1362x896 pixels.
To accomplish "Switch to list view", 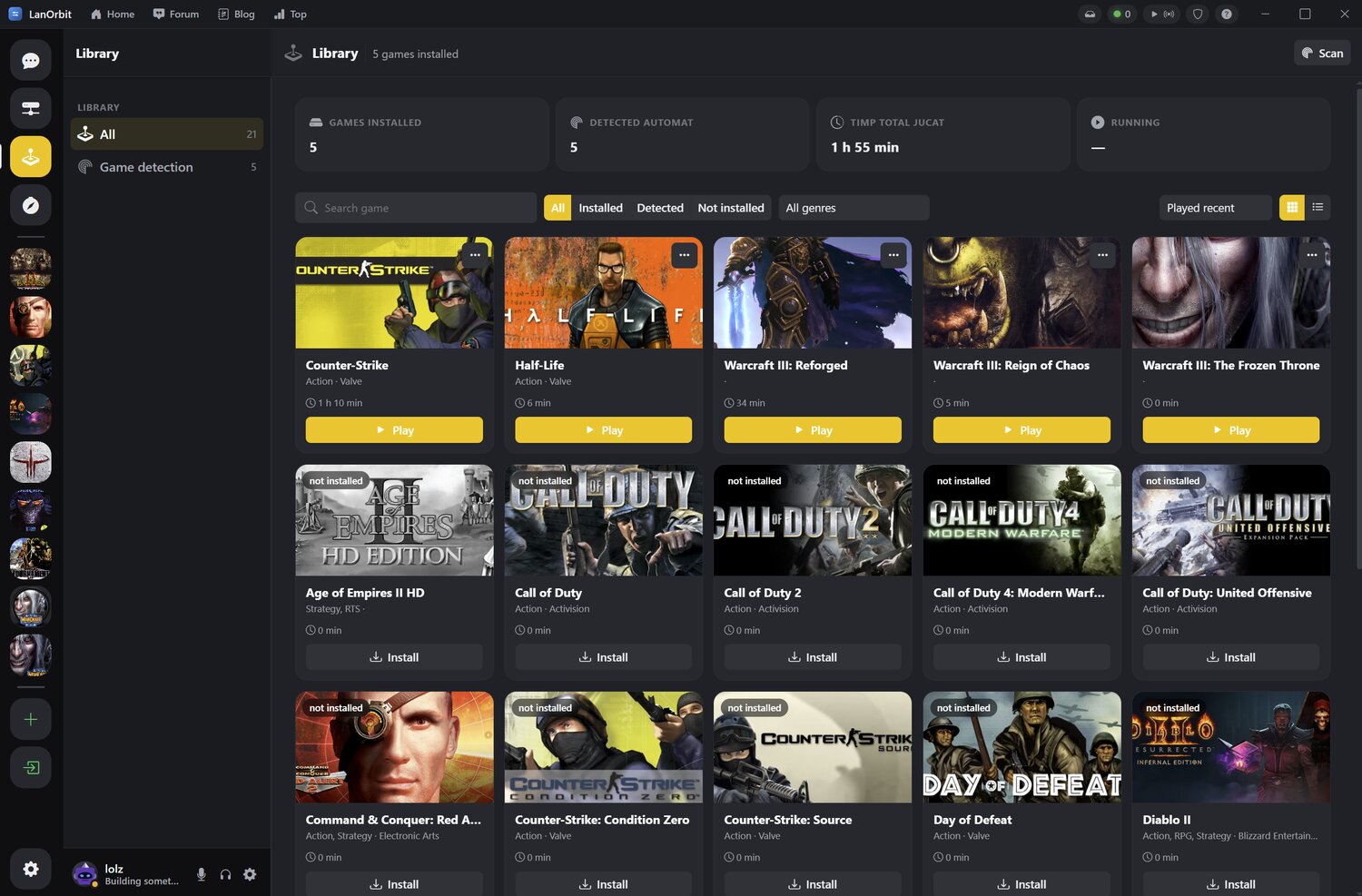I will pos(1318,208).
